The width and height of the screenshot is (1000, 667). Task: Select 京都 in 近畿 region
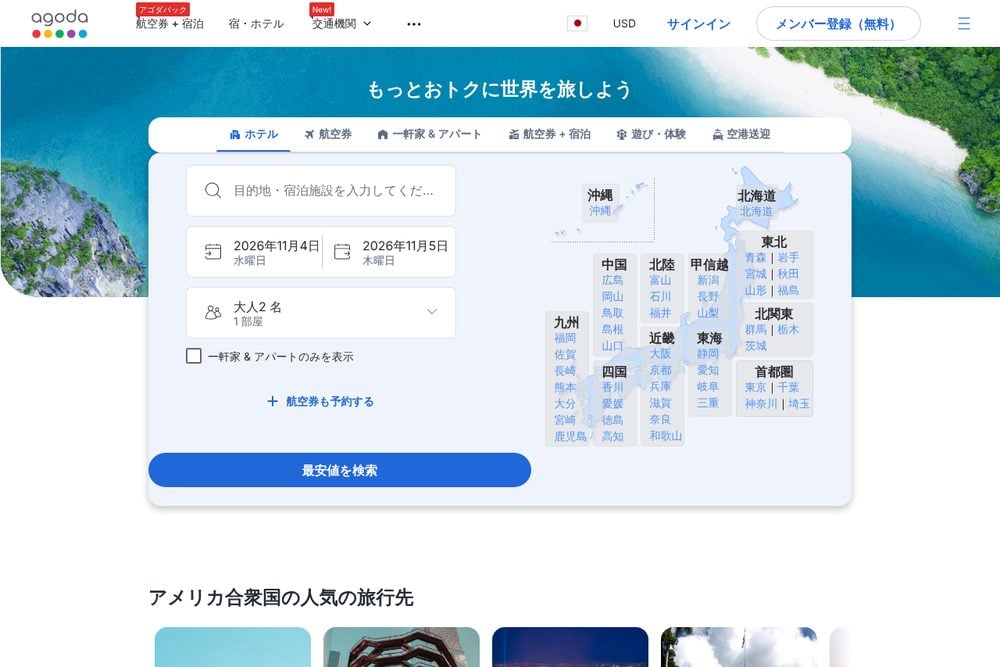pos(660,370)
